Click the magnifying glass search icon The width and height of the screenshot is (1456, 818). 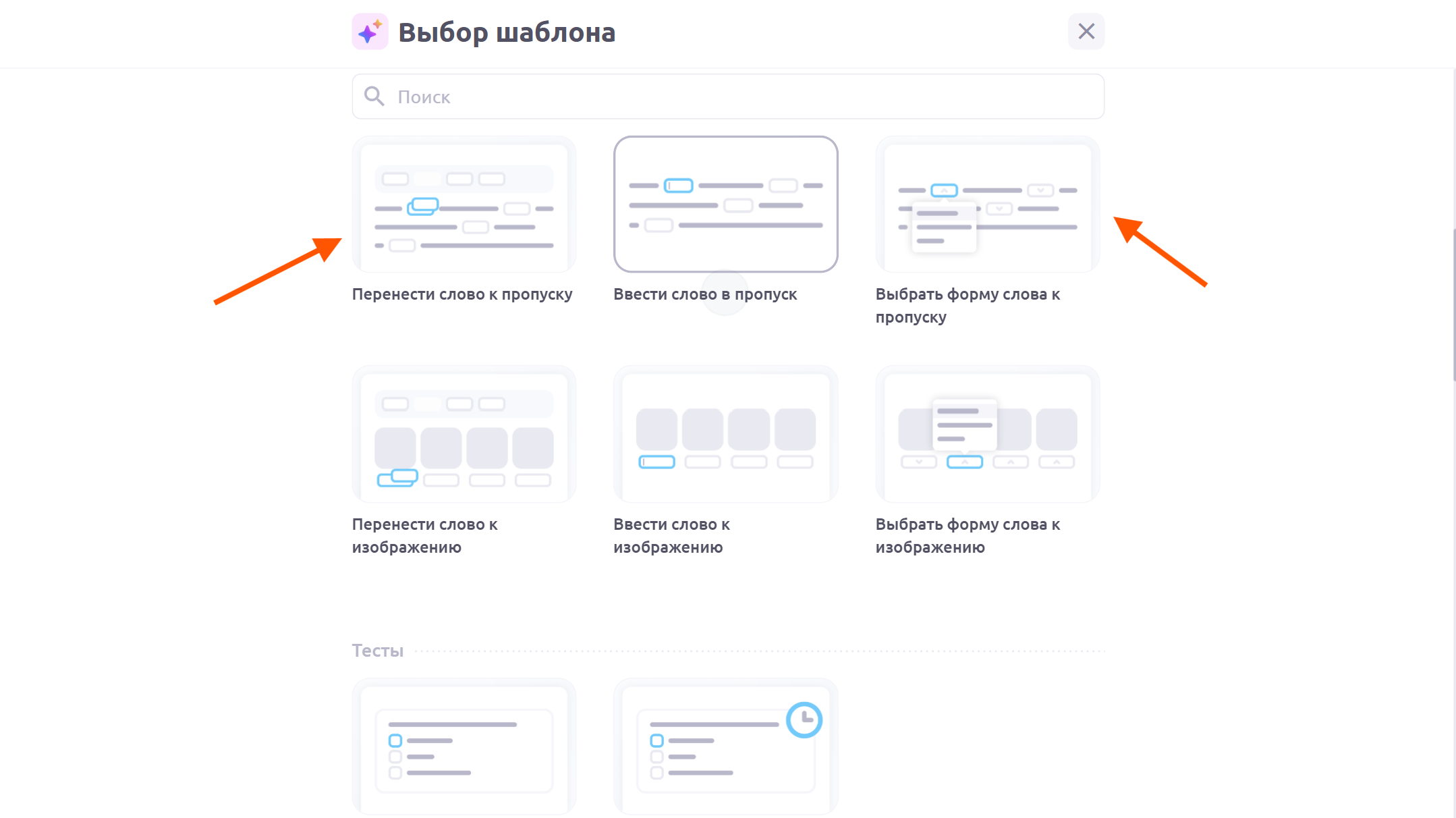374,97
